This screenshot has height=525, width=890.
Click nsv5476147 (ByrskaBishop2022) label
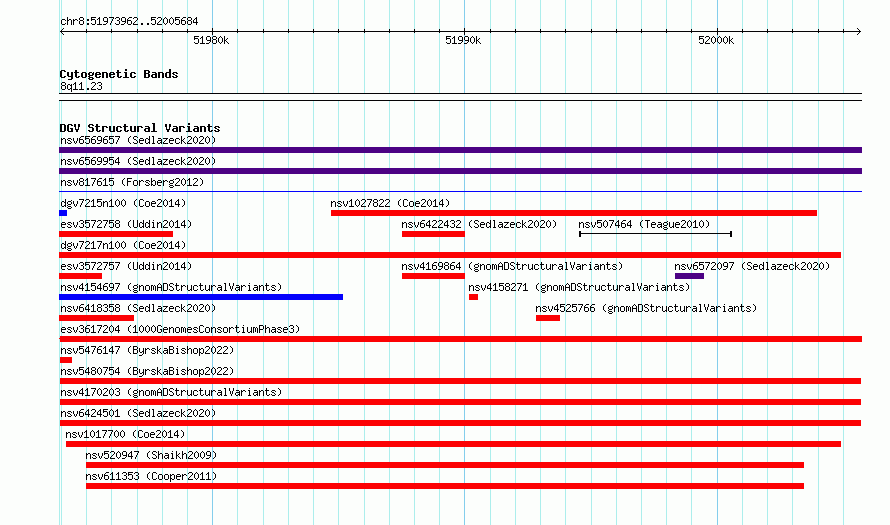click(147, 350)
